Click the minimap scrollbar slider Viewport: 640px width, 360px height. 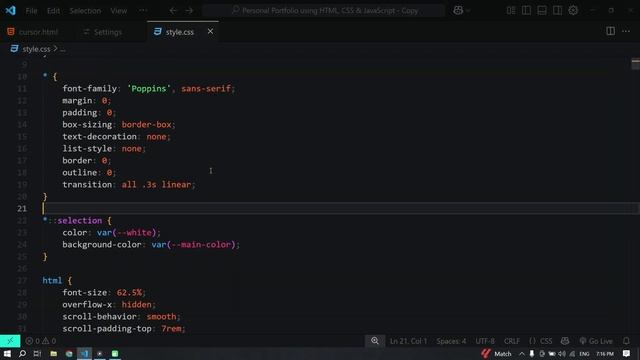pos(635,64)
